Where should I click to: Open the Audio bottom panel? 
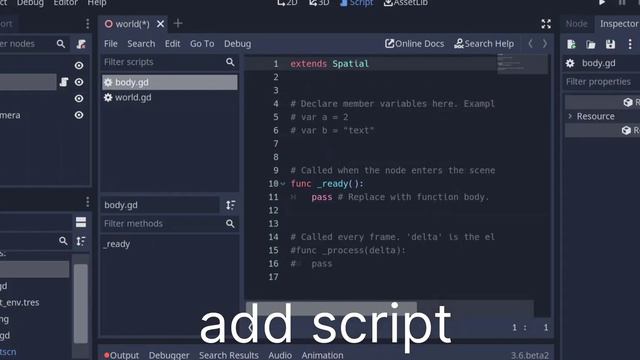pyautogui.click(x=280, y=355)
